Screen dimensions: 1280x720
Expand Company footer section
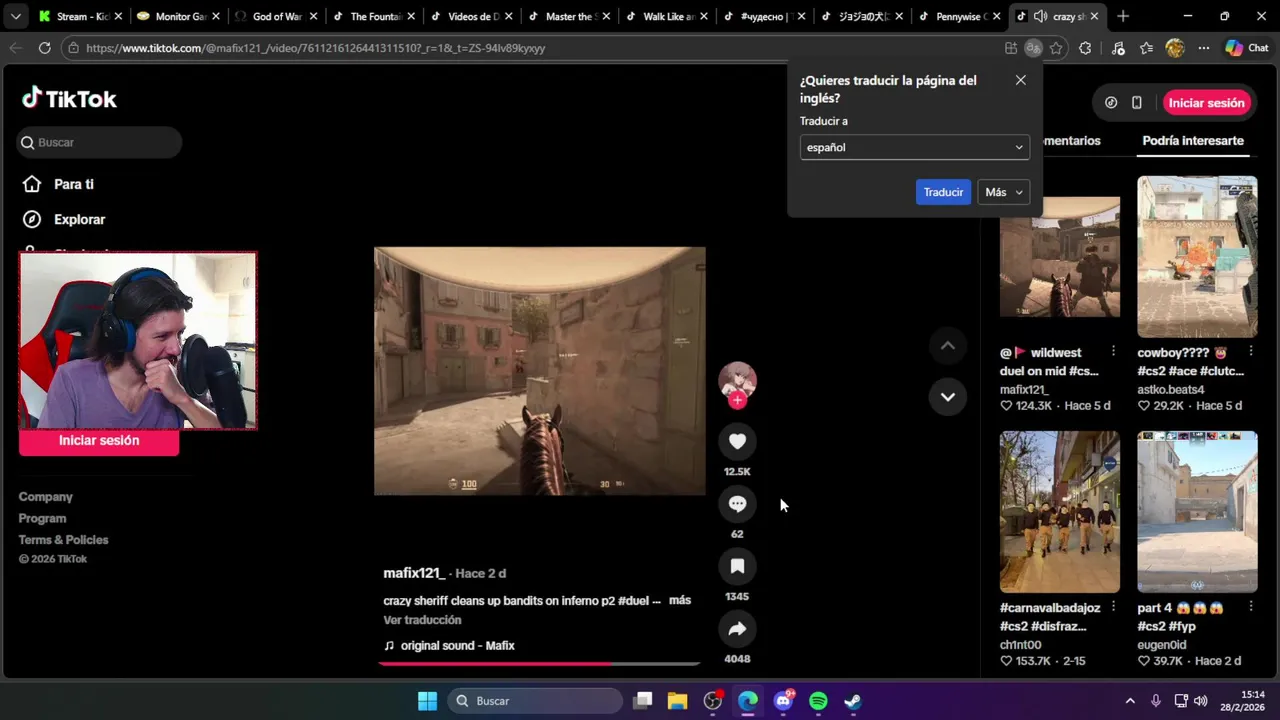46,497
